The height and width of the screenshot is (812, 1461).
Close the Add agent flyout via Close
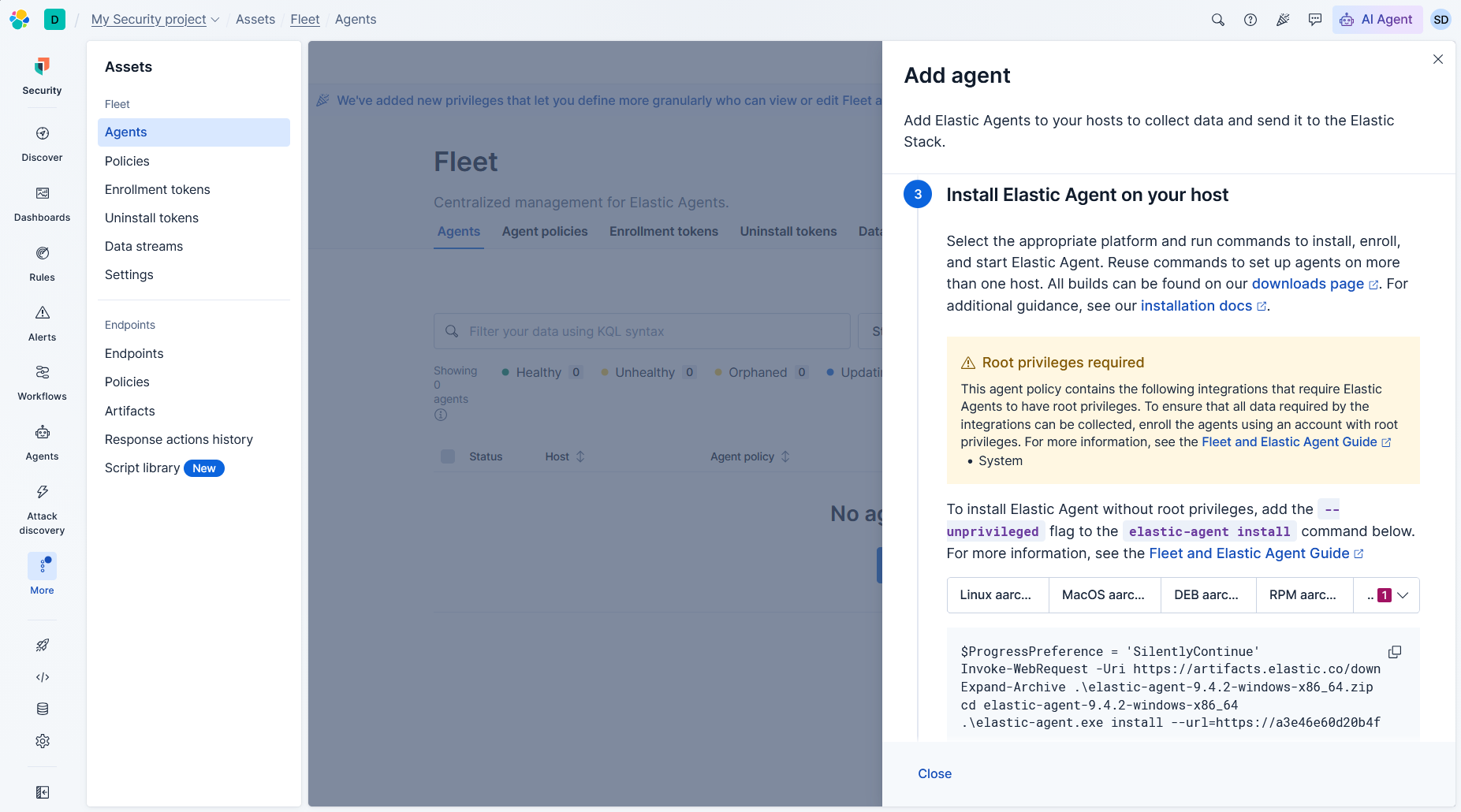pos(934,774)
